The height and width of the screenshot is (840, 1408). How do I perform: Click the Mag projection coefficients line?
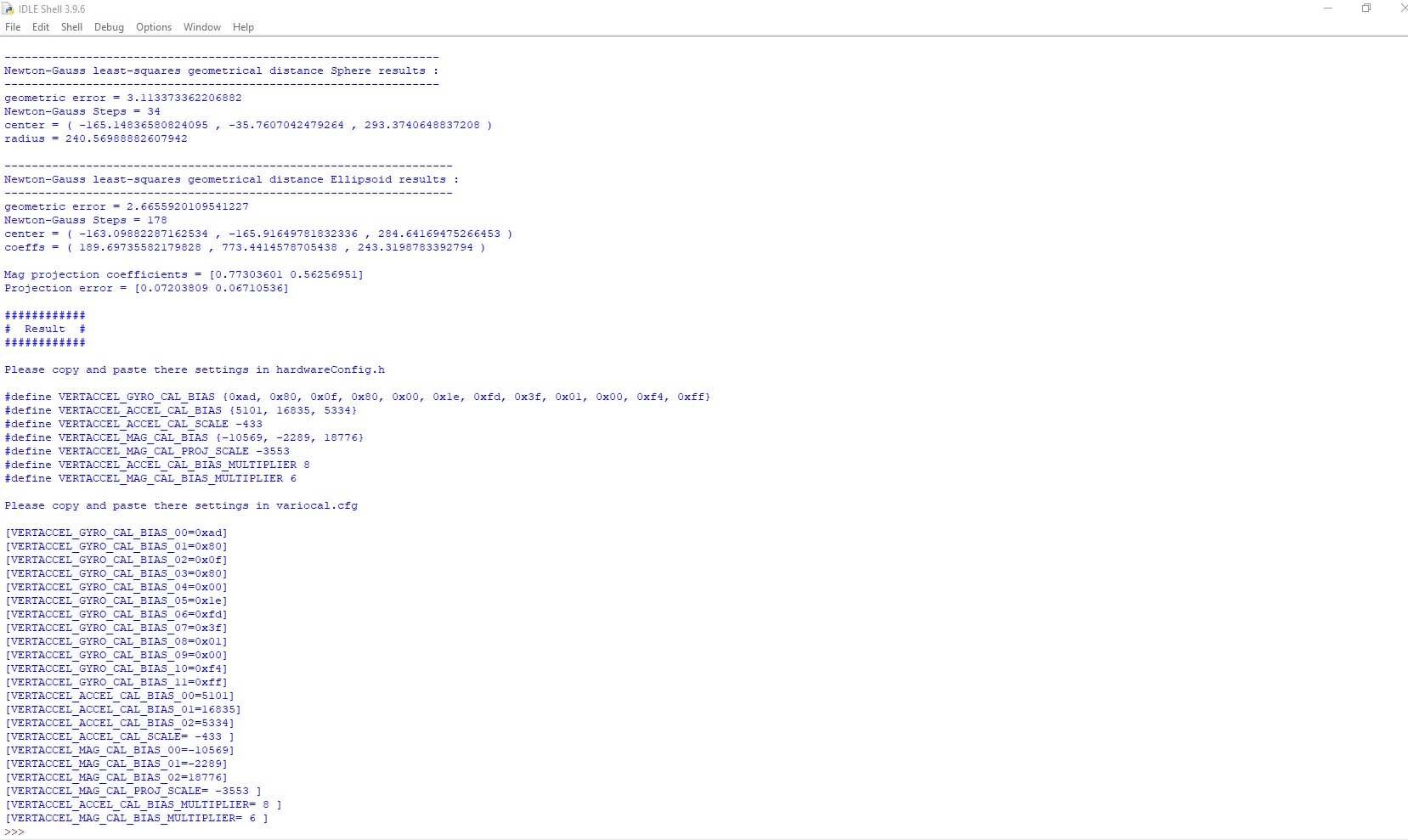tap(184, 274)
